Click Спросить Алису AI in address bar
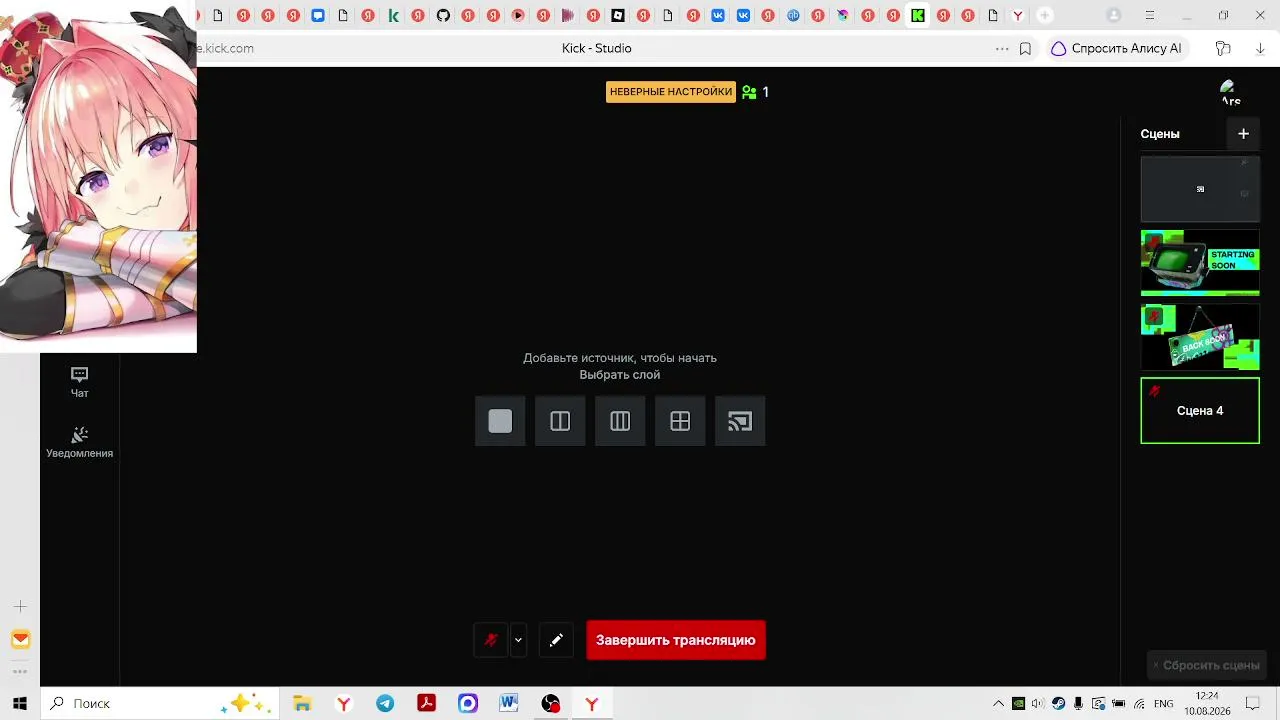Image resolution: width=1280 pixels, height=720 pixels. (1116, 48)
